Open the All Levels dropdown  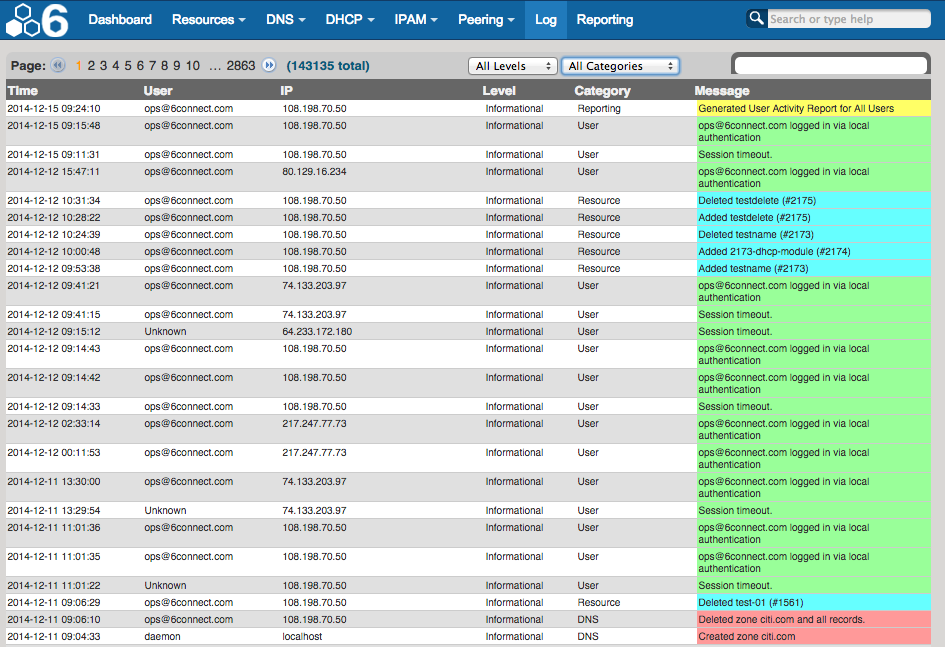pos(512,66)
